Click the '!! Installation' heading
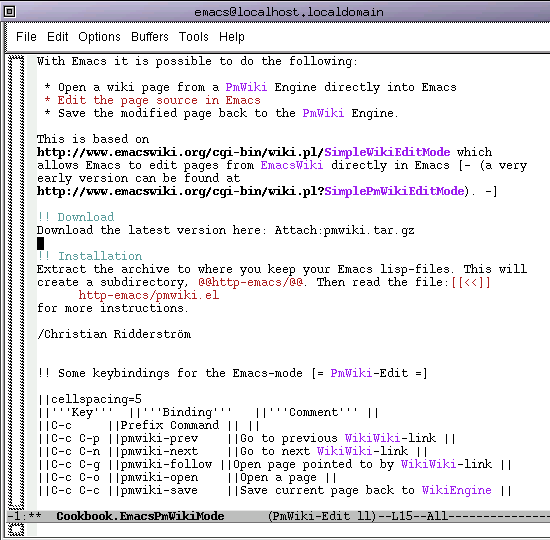This screenshot has height=540, width=550. coord(89,256)
